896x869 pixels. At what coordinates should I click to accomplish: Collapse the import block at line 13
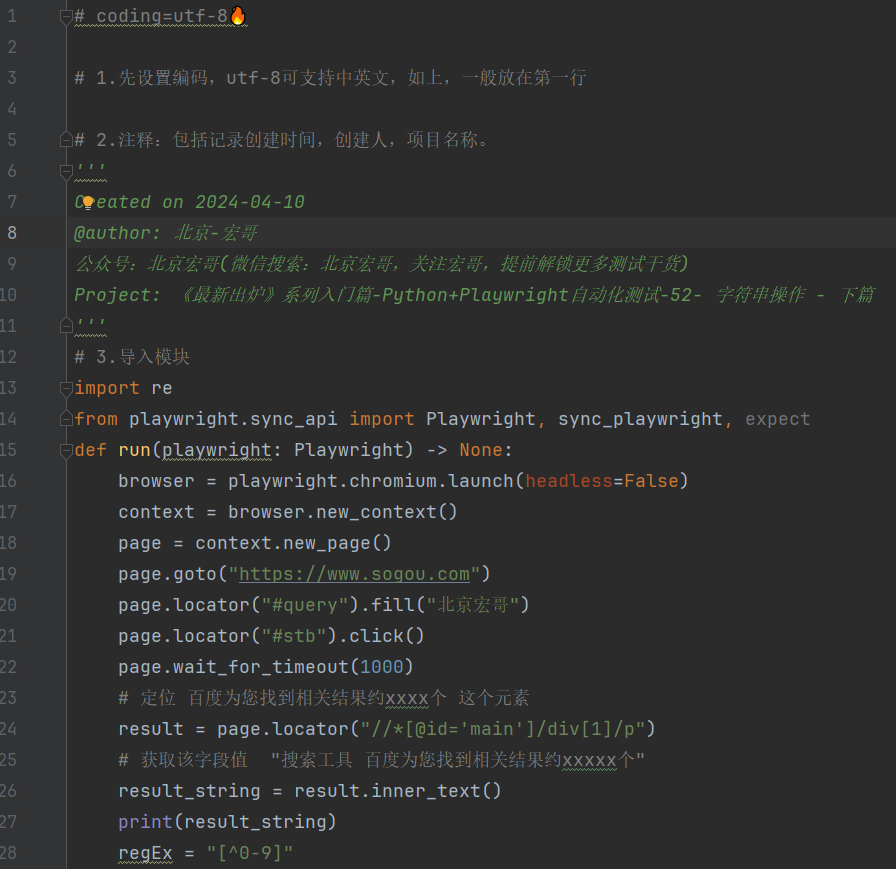(x=67, y=388)
